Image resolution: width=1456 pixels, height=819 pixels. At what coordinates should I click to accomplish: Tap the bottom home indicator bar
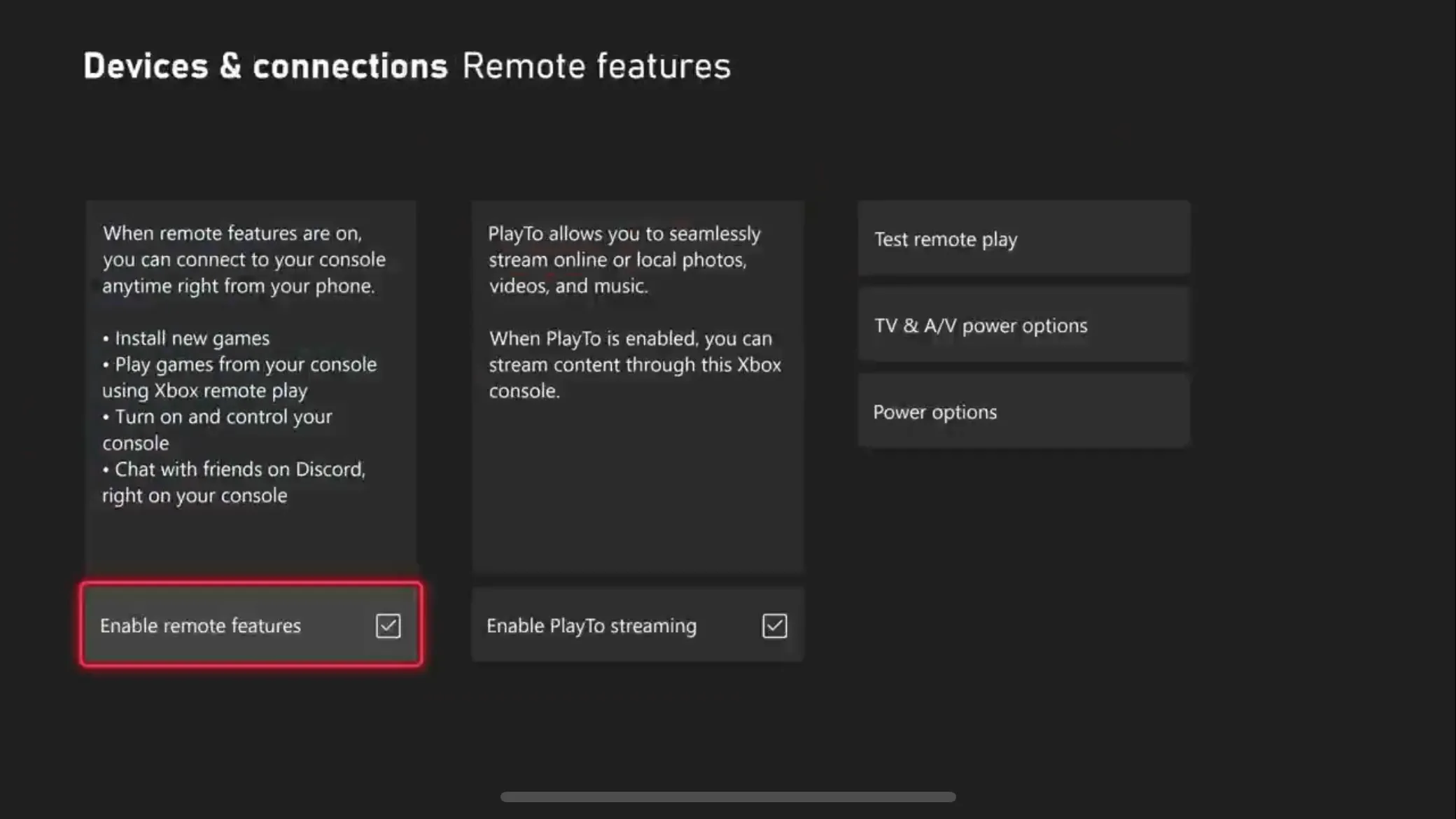coord(728,797)
